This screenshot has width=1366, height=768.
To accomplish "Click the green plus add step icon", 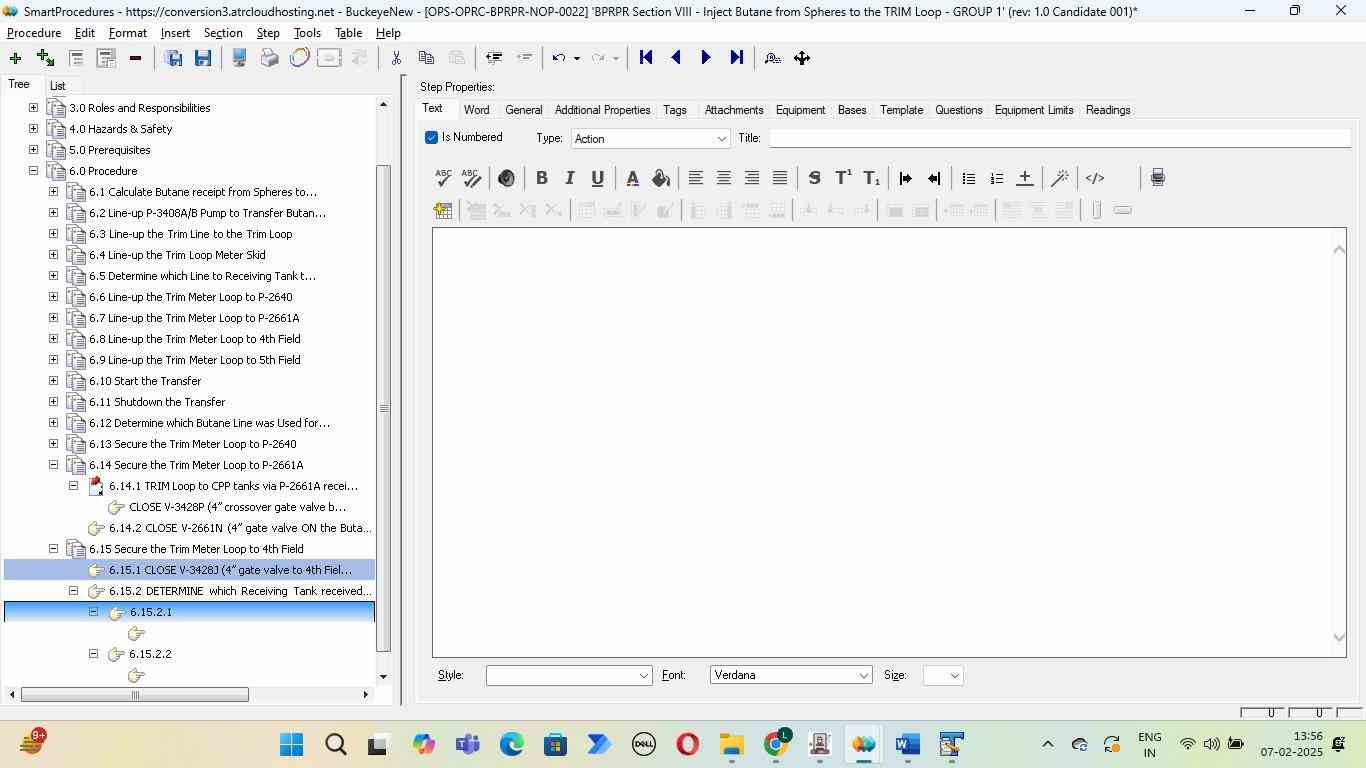I will pyautogui.click(x=15, y=58).
